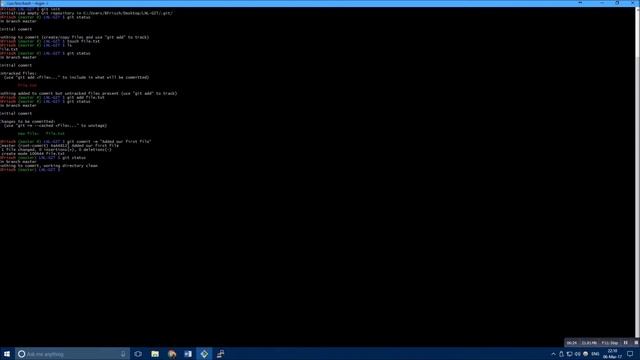Open File Explorer from the taskbar
The width and height of the screenshot is (640, 360).
(155, 354)
